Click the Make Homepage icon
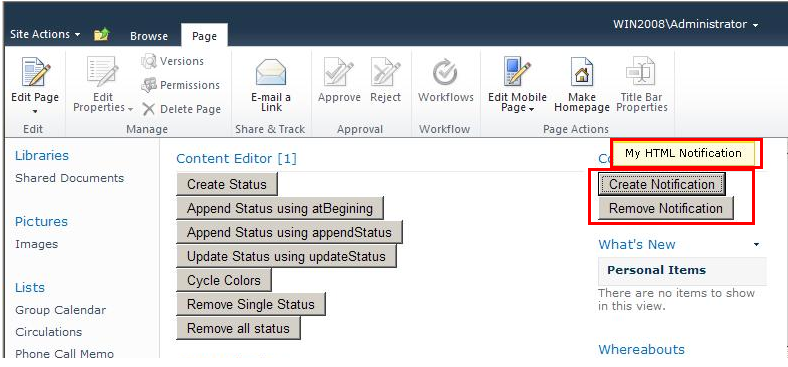788x367 pixels. (x=581, y=72)
